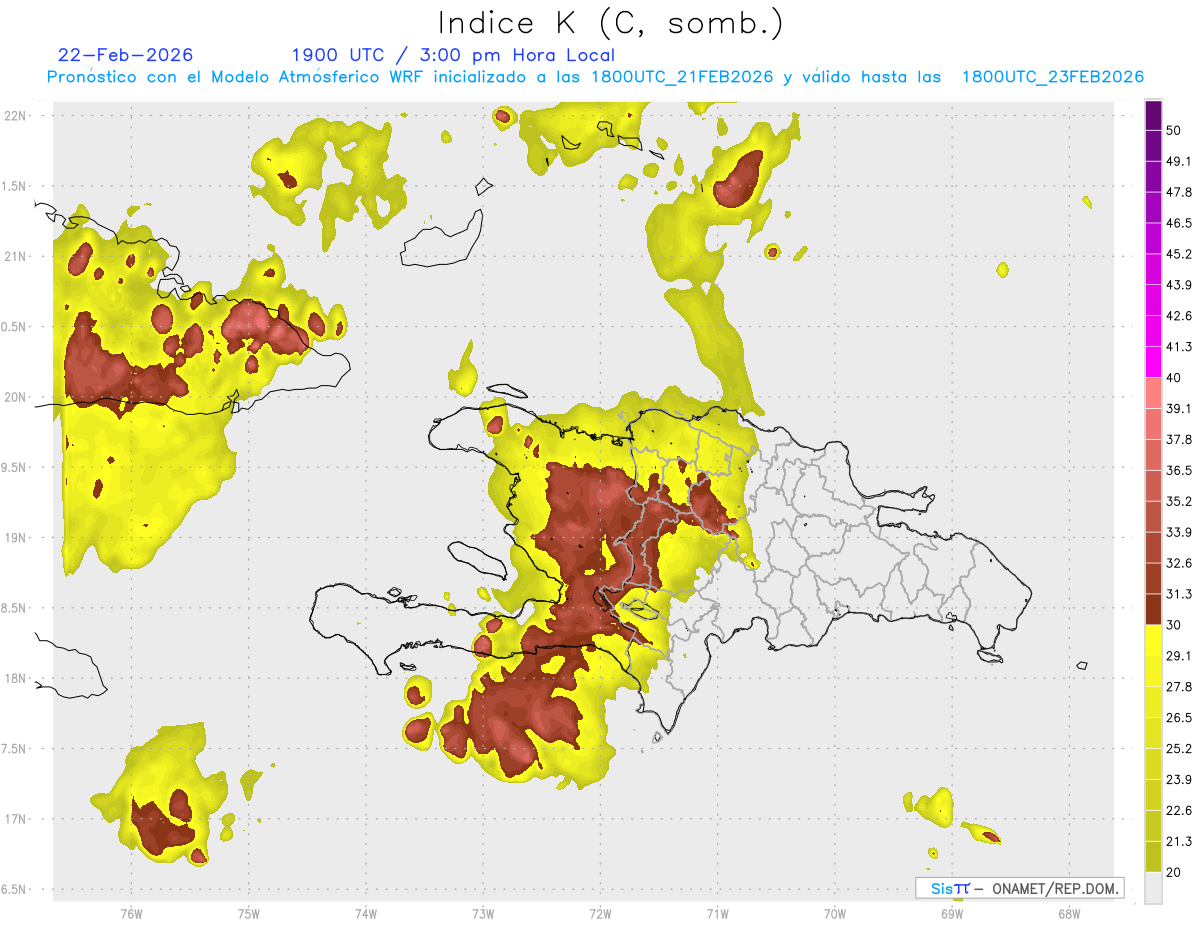Click the '76W' longitude label
1200x927 pixels.
click(x=131, y=914)
